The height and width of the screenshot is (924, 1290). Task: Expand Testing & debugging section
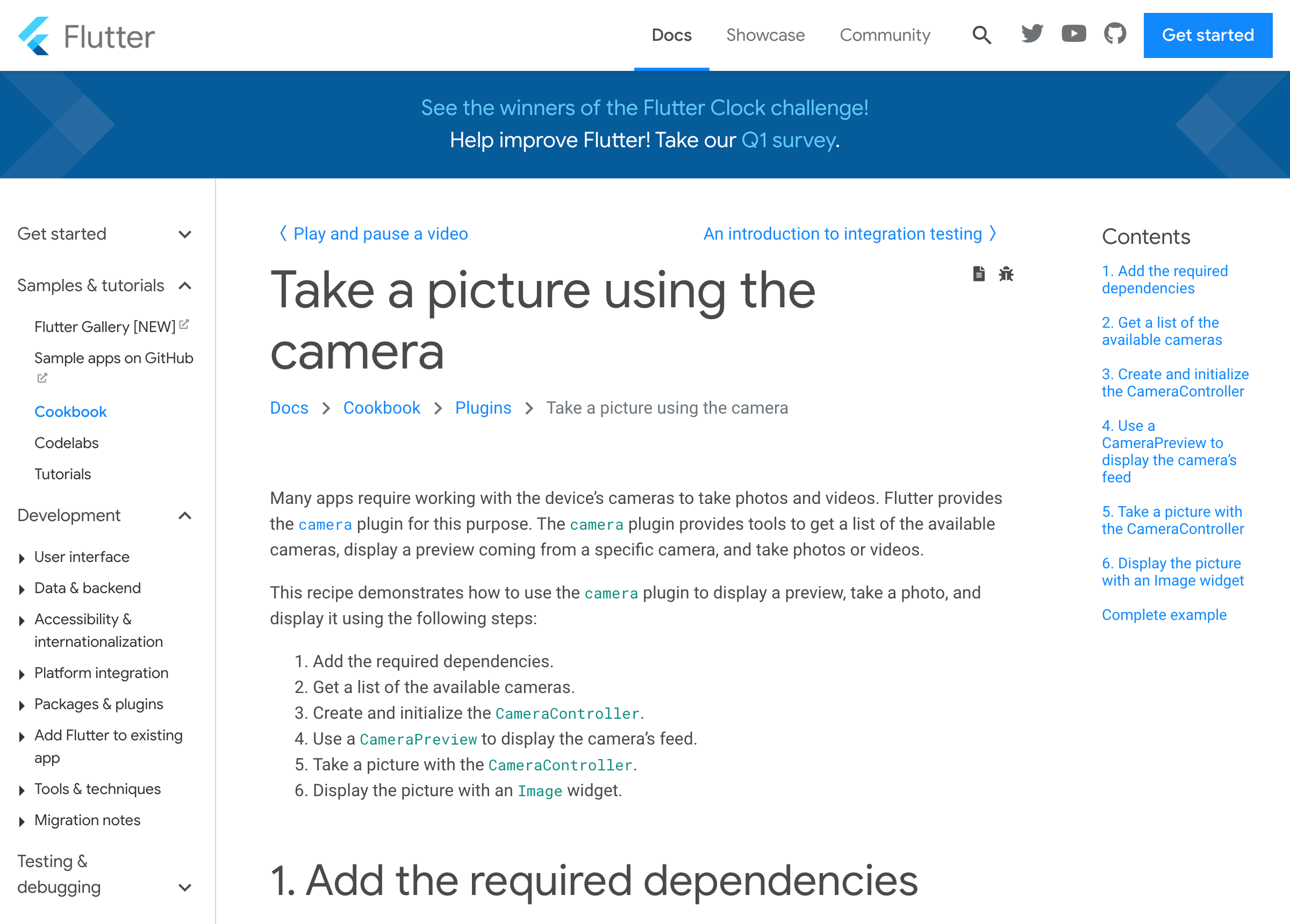pos(184,887)
